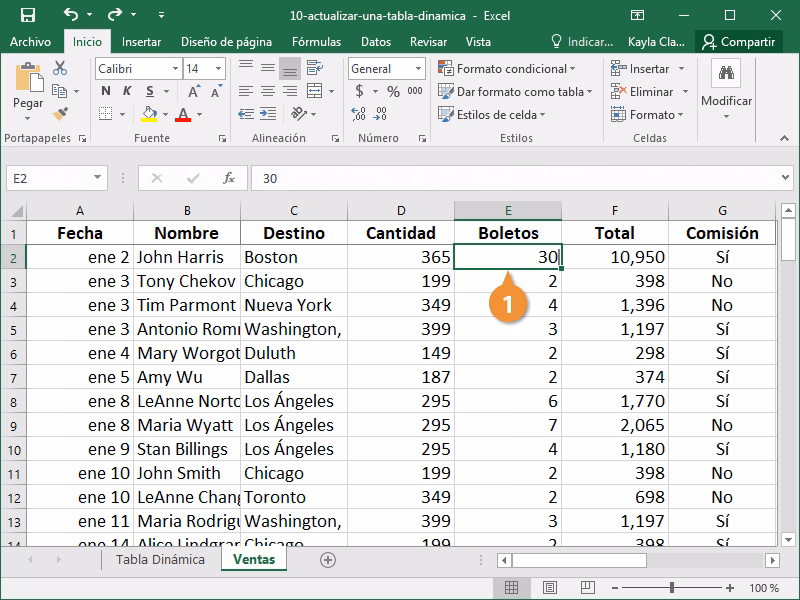Image resolution: width=800 pixels, height=600 pixels.
Task: Switch to the Fórmulas tab
Action: 316,42
